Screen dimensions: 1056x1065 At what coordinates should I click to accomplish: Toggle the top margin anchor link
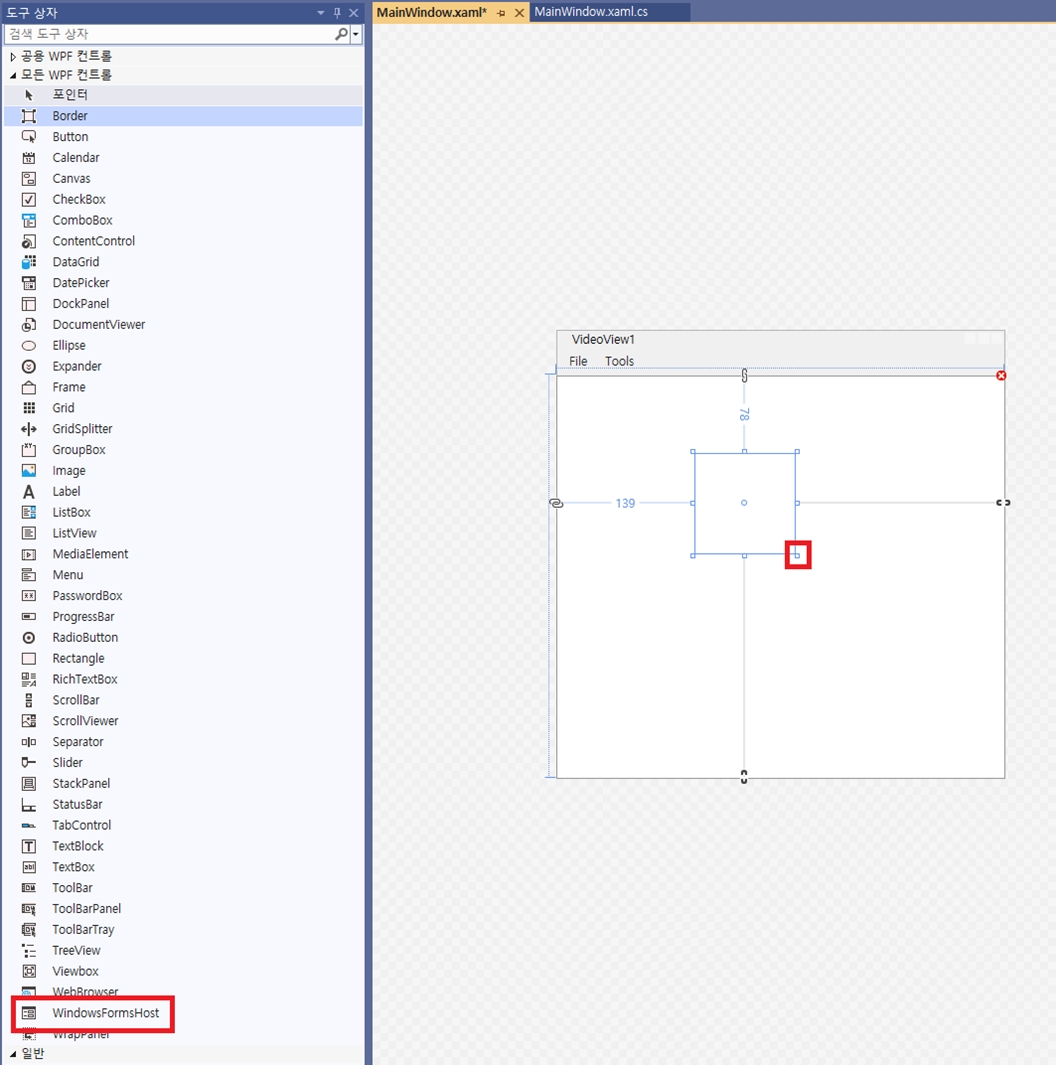pyautogui.click(x=744, y=376)
